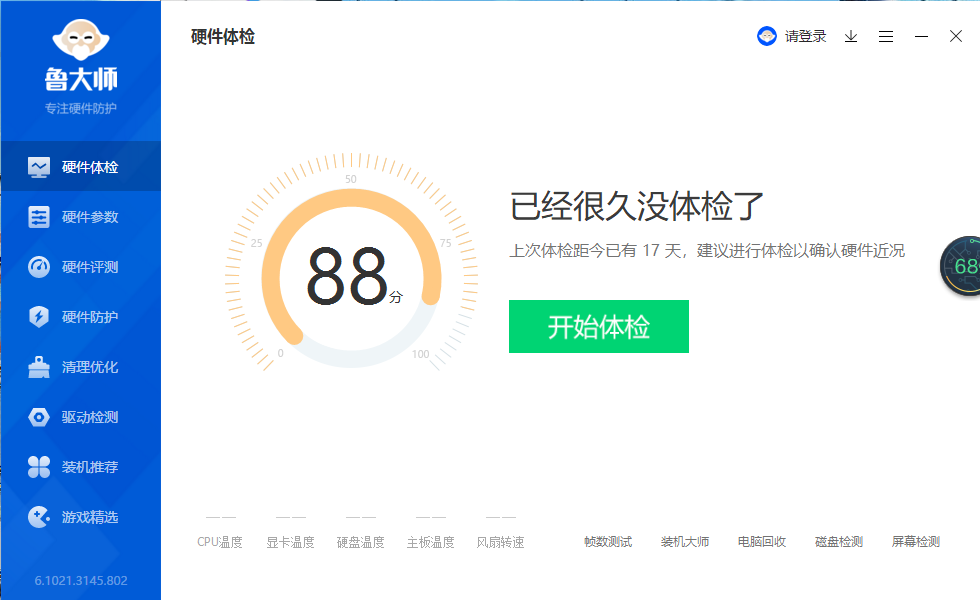The width and height of the screenshot is (980, 600).
Task: Run the 帧数测试 frame rate test
Action: (x=611, y=541)
